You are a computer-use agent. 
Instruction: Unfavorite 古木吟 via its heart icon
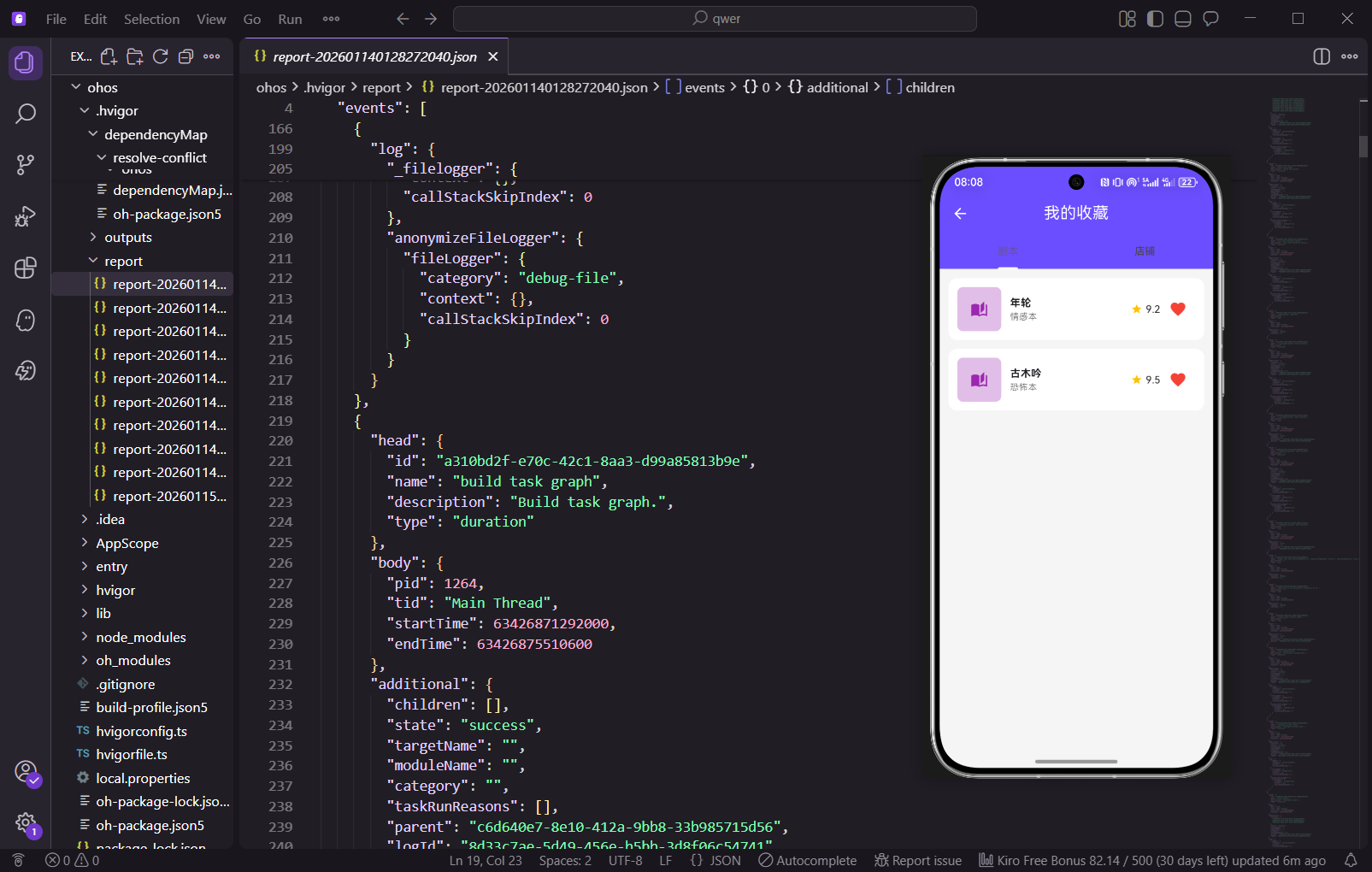tap(1178, 380)
